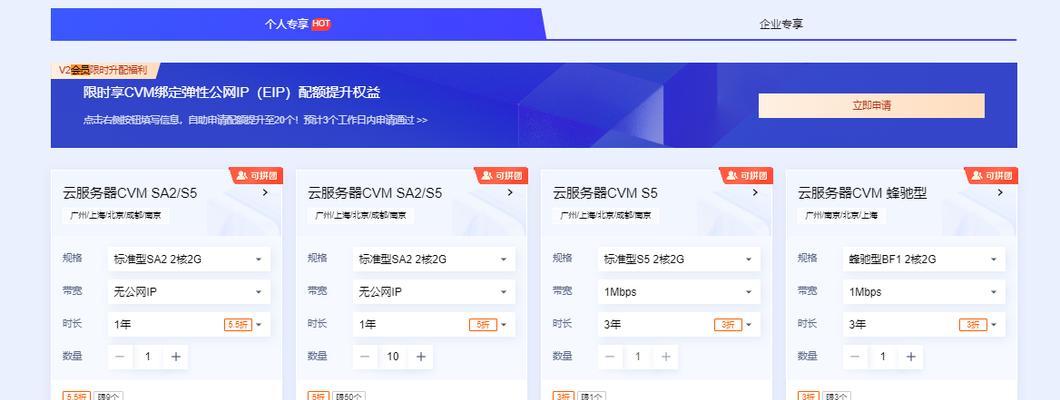Screen dimensions: 1060x400
Task: Click the V2会员限时升配福利 tag
Action: tap(105, 70)
